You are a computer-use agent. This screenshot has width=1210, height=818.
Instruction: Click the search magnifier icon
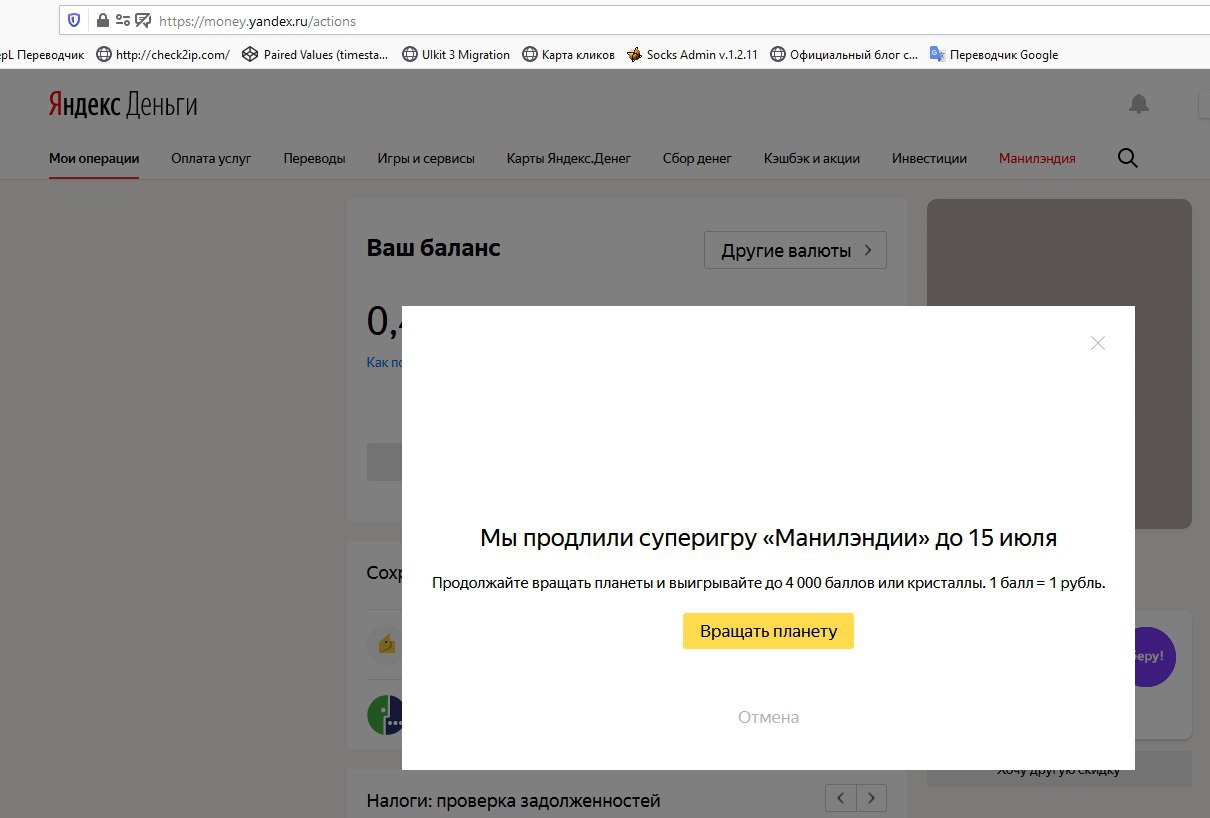[x=1128, y=158]
